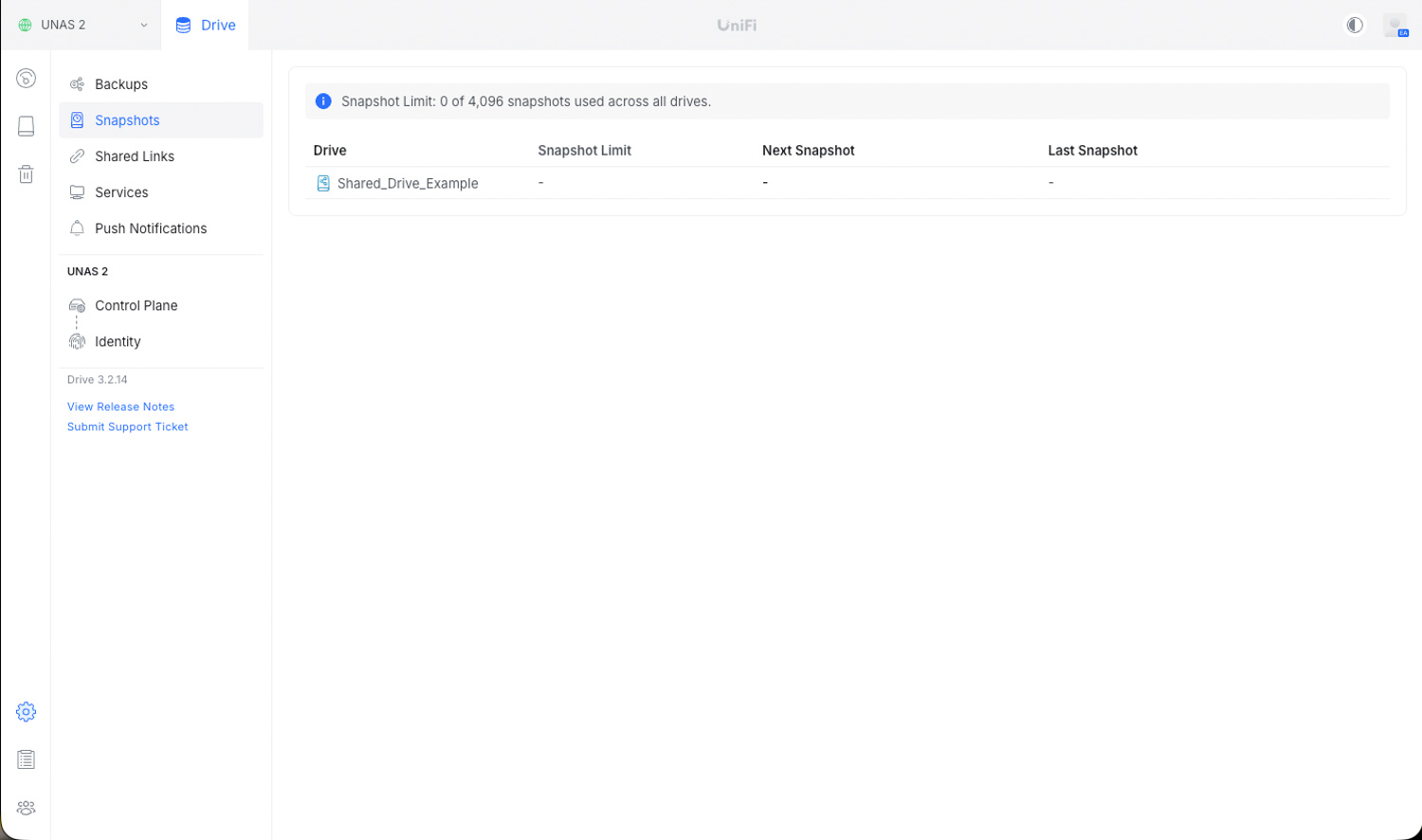Image resolution: width=1422 pixels, height=840 pixels.
Task: Switch to the Drive tab
Action: (x=206, y=26)
